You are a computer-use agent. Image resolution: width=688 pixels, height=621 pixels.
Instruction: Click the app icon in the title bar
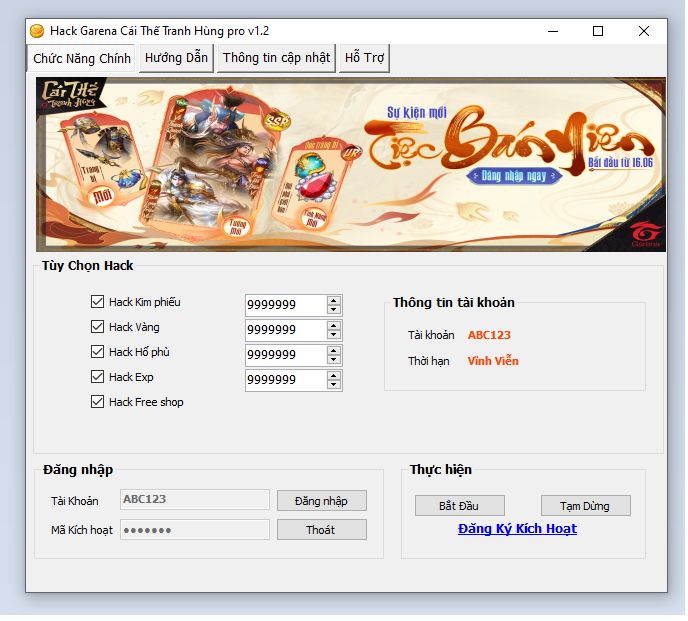point(37,31)
